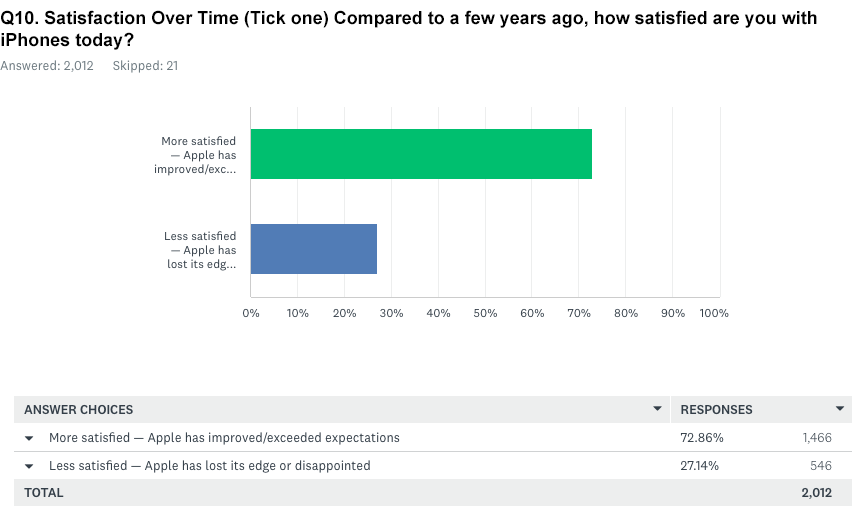Click the blue Less satisfied bar
The image size is (852, 506).
click(x=314, y=249)
